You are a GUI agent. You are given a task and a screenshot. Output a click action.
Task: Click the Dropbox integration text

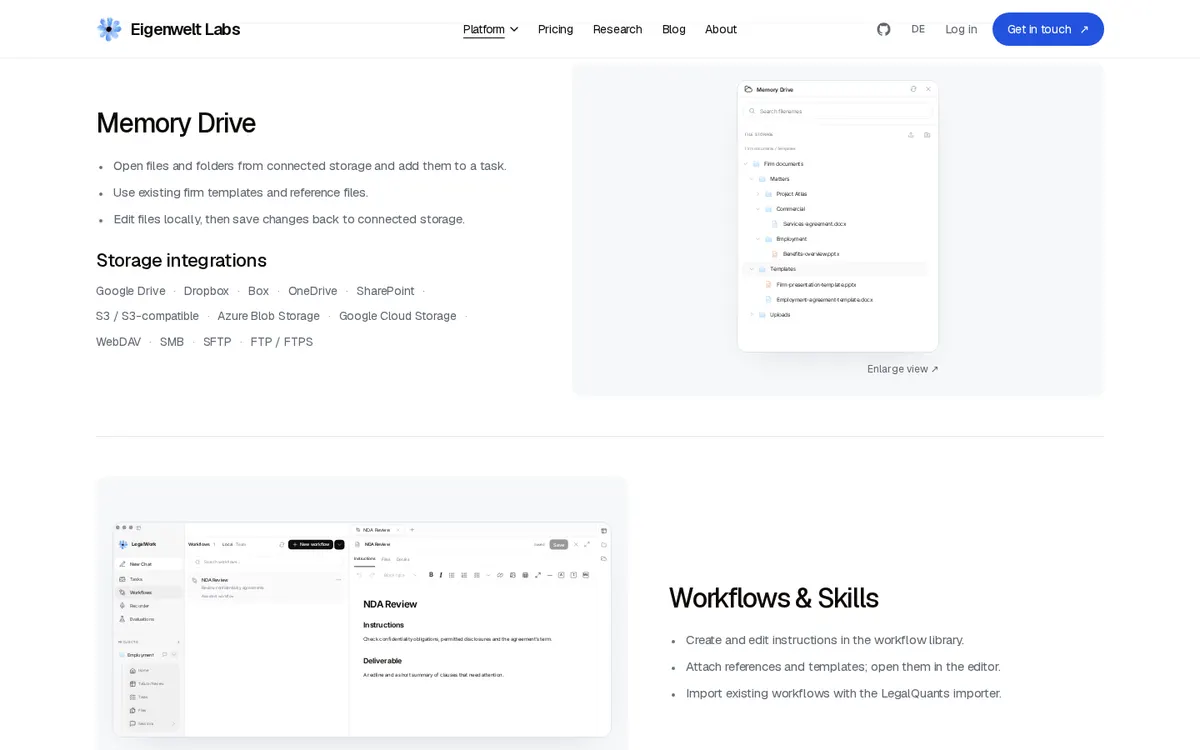[206, 291]
